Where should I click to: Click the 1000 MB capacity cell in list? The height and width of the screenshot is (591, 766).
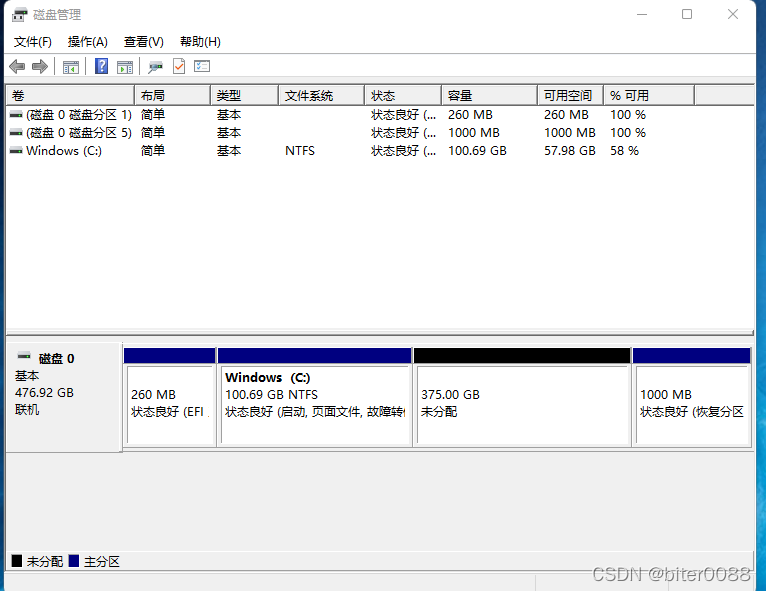474,133
